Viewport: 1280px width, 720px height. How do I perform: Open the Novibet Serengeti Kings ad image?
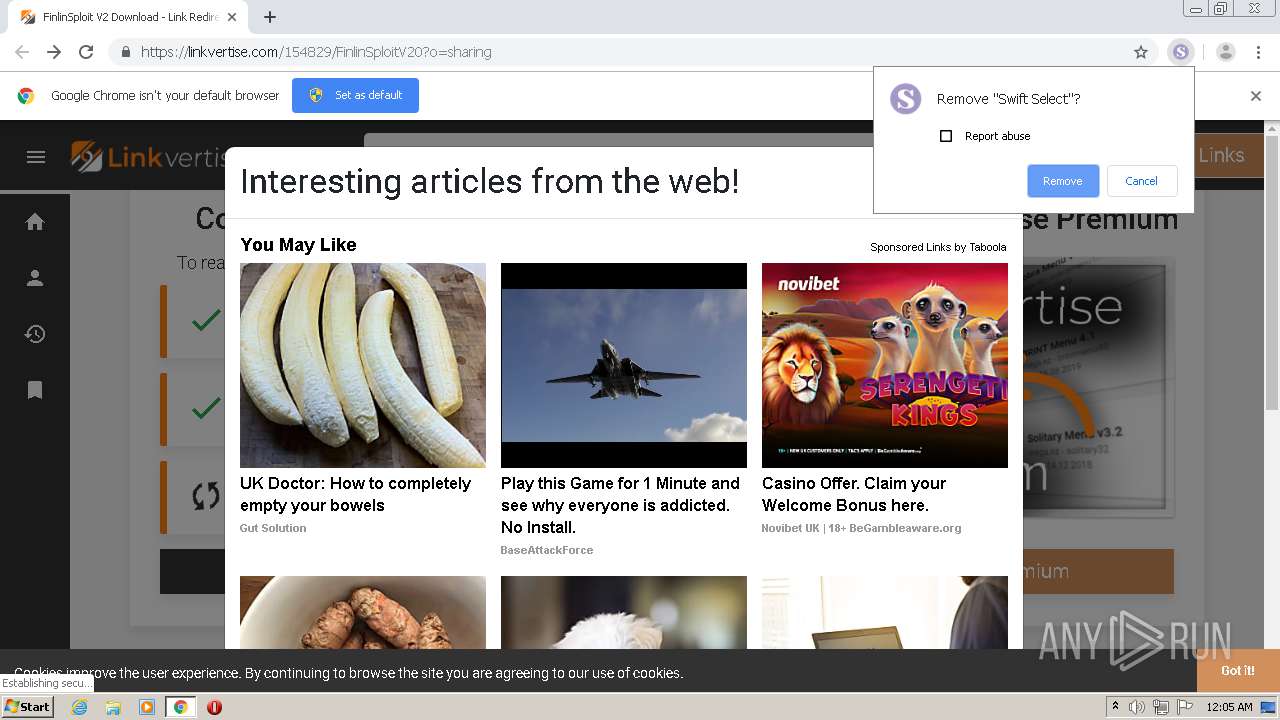coord(885,365)
